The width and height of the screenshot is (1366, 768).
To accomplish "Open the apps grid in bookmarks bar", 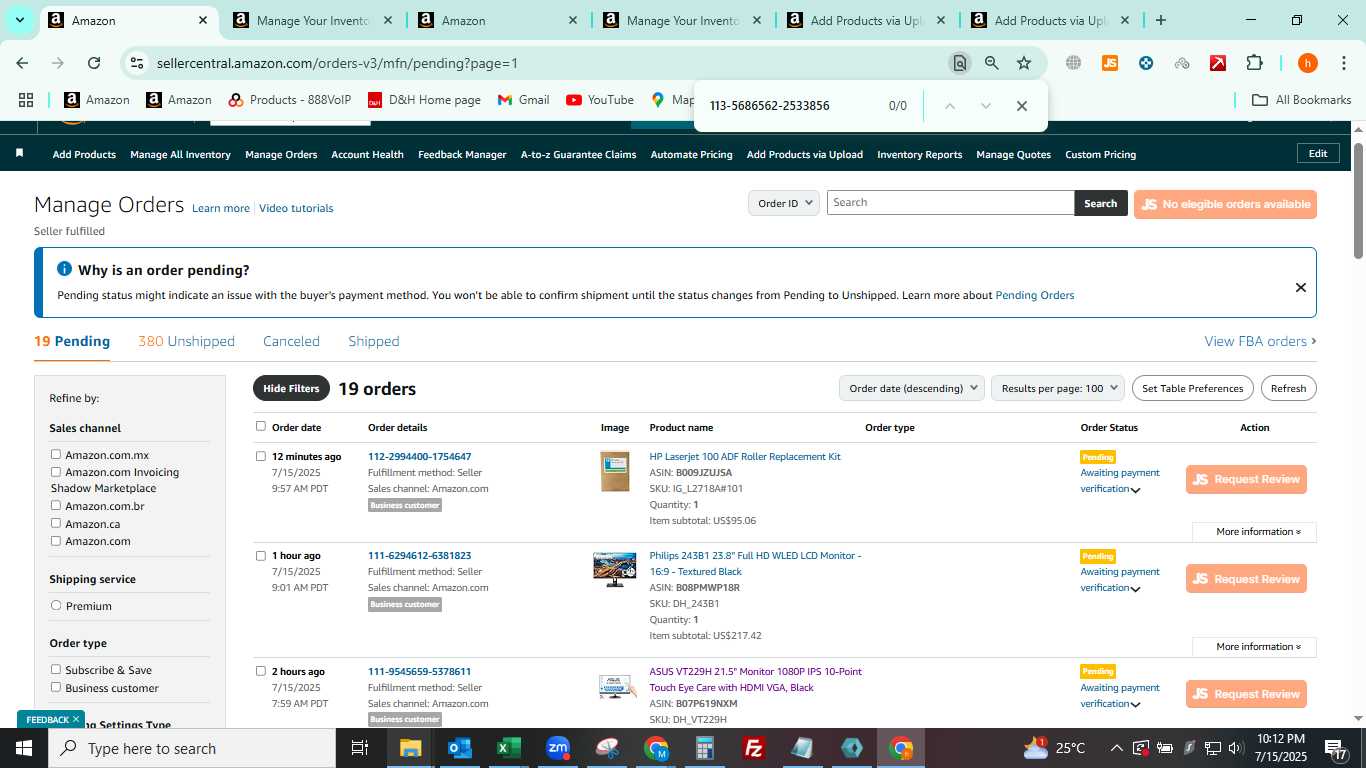I will coord(26,100).
